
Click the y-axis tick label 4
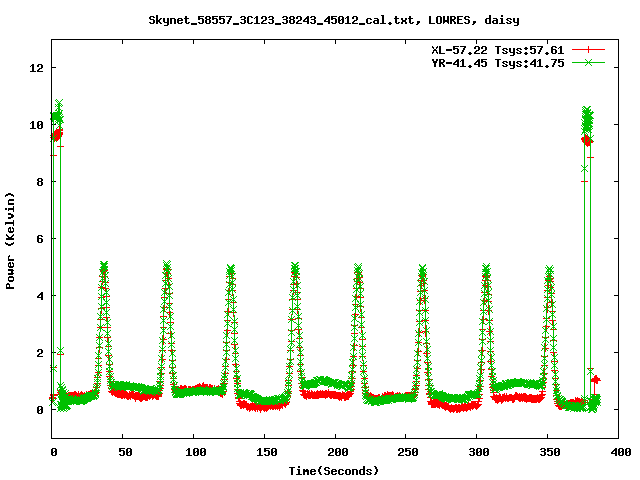pos(40,296)
